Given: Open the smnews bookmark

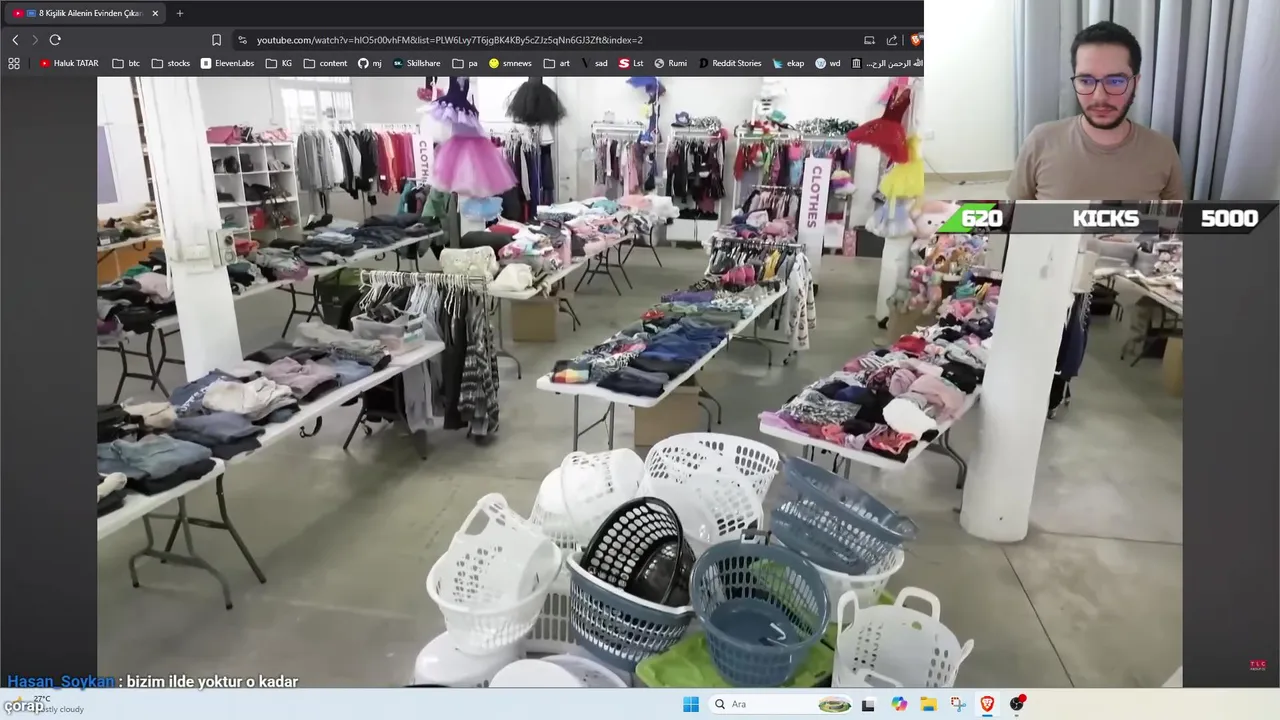Looking at the screenshot, I should pyautogui.click(x=510, y=63).
